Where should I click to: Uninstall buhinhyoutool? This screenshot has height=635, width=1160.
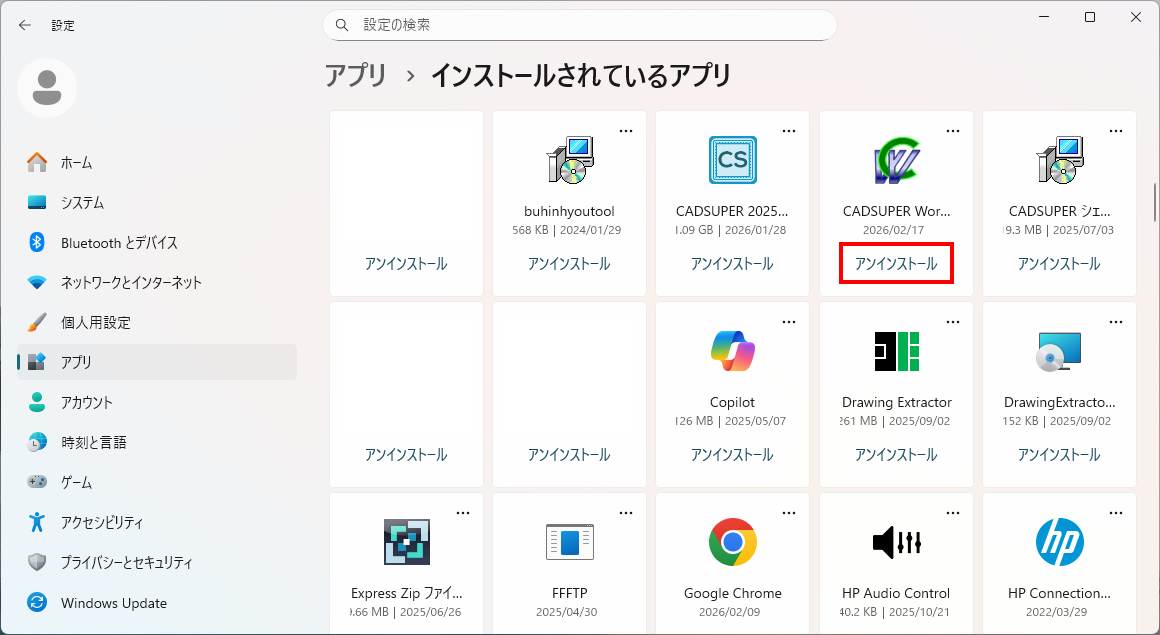coord(570,263)
